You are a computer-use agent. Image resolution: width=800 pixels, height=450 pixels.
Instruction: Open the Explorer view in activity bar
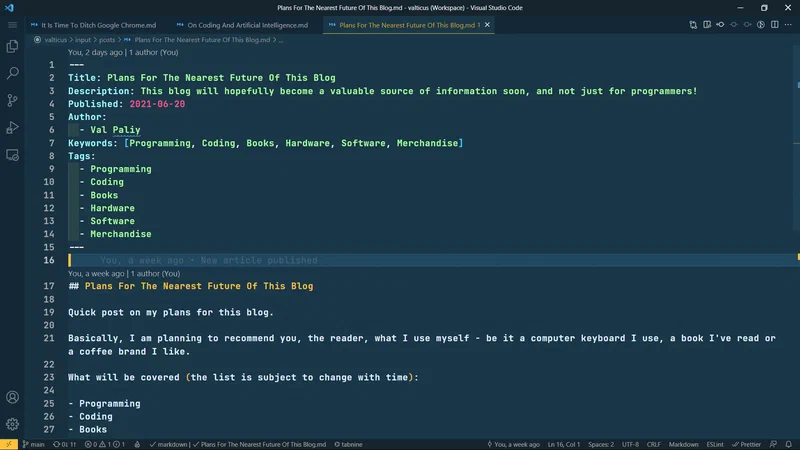(13, 46)
